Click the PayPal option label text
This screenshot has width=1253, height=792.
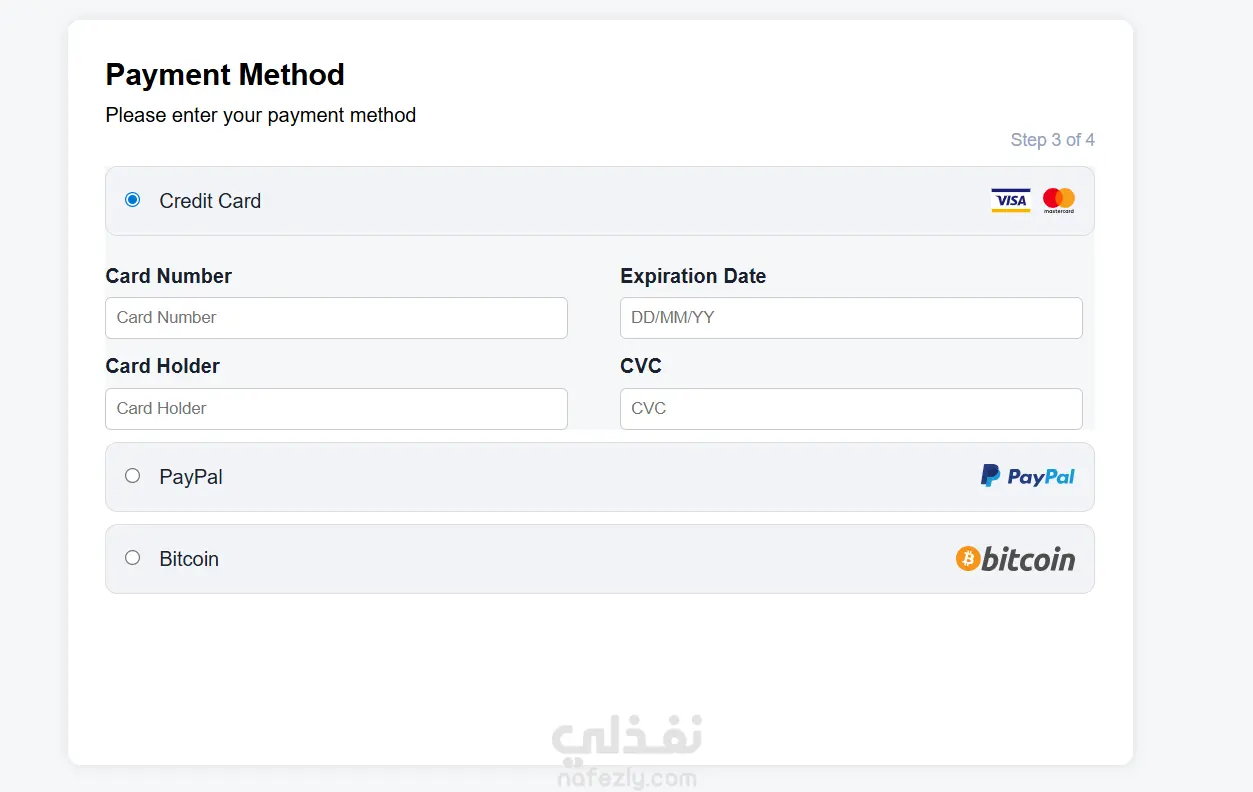click(x=191, y=477)
